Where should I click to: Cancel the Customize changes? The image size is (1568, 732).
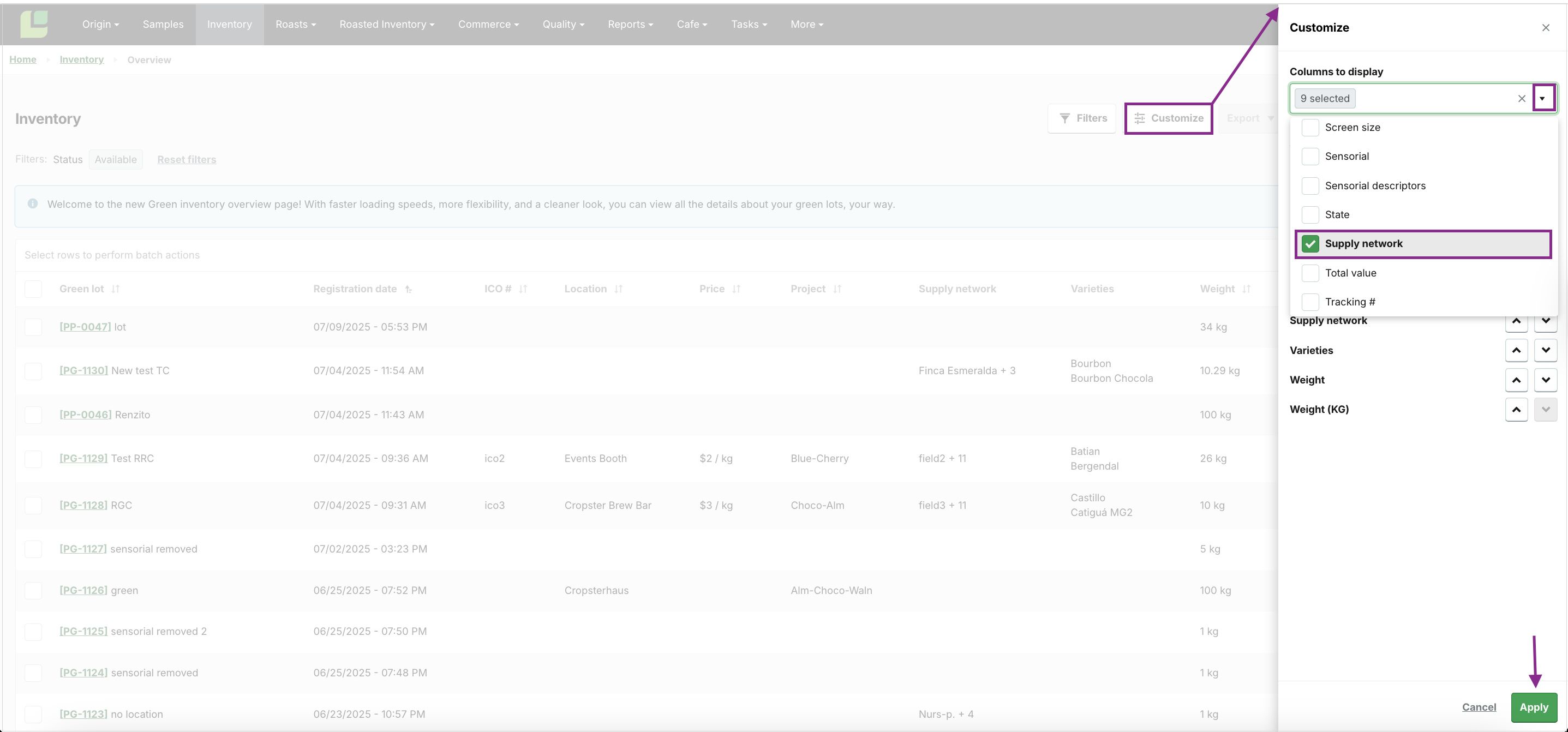1479,707
